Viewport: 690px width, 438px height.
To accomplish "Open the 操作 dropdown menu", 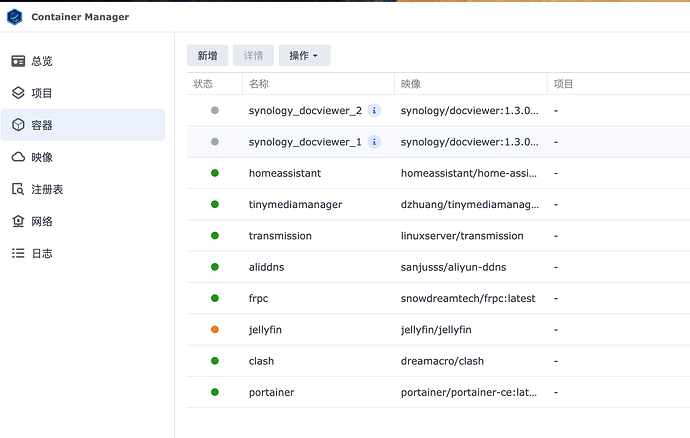I will (x=304, y=55).
